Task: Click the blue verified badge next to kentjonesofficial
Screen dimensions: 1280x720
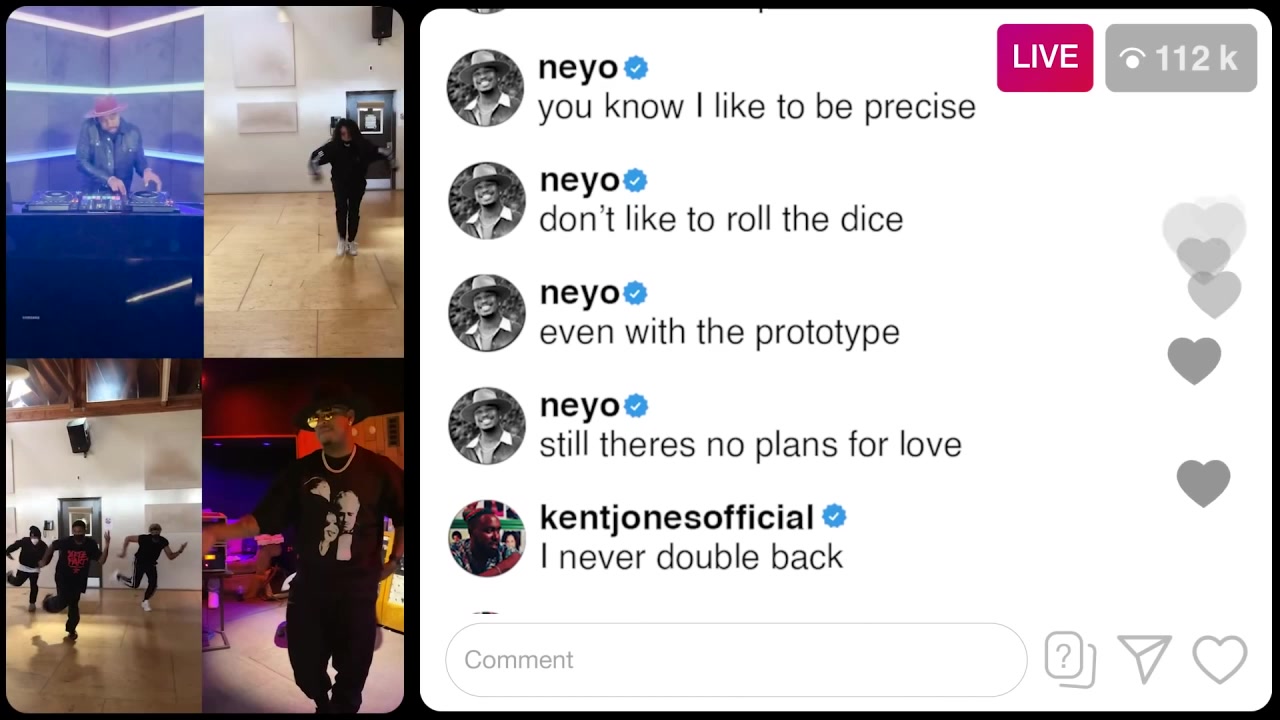Action: point(834,516)
